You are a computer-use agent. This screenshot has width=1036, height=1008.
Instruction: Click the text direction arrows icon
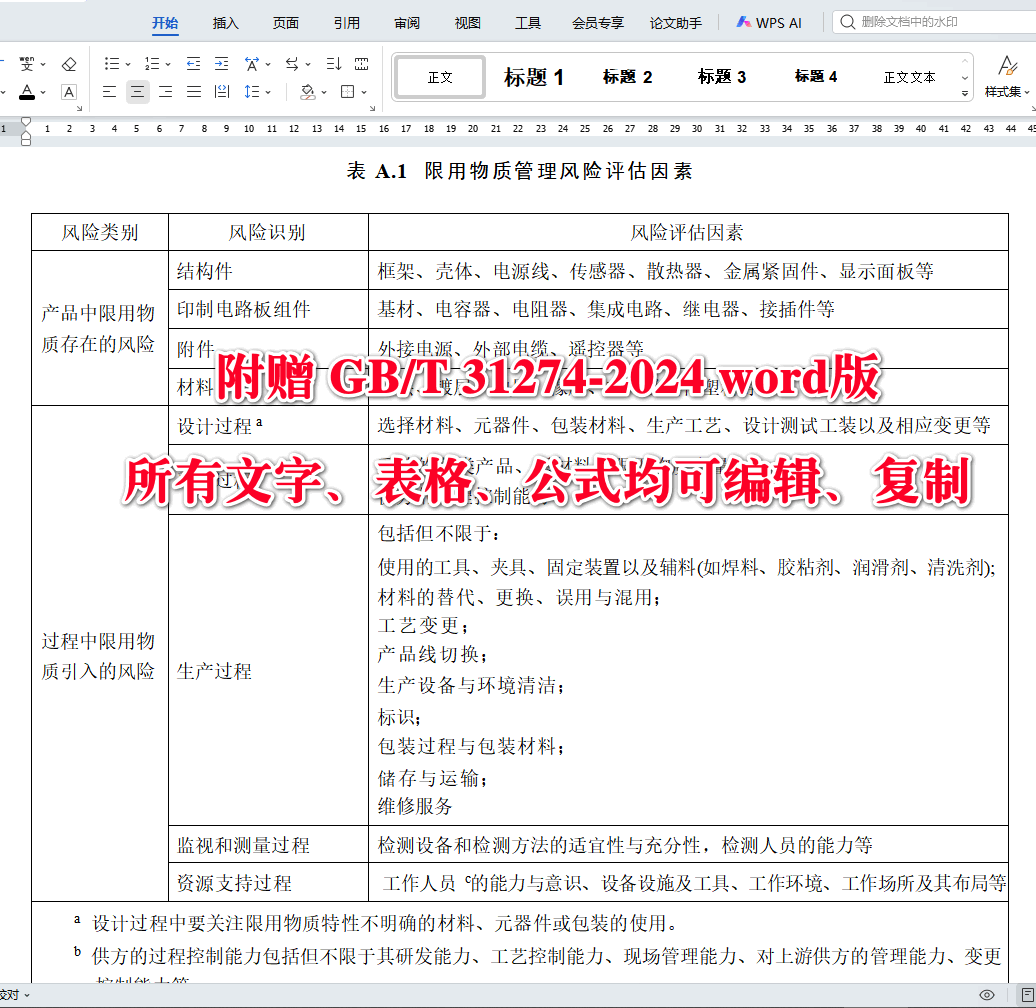[x=292, y=64]
